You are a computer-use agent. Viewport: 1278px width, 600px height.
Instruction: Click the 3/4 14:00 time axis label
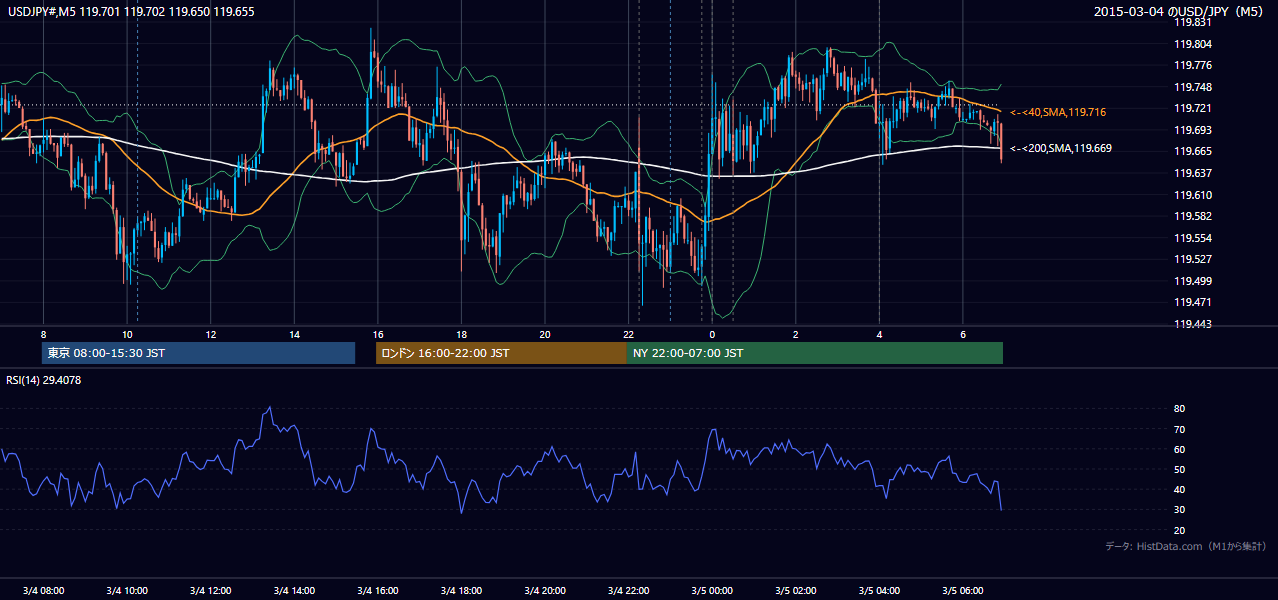294,590
